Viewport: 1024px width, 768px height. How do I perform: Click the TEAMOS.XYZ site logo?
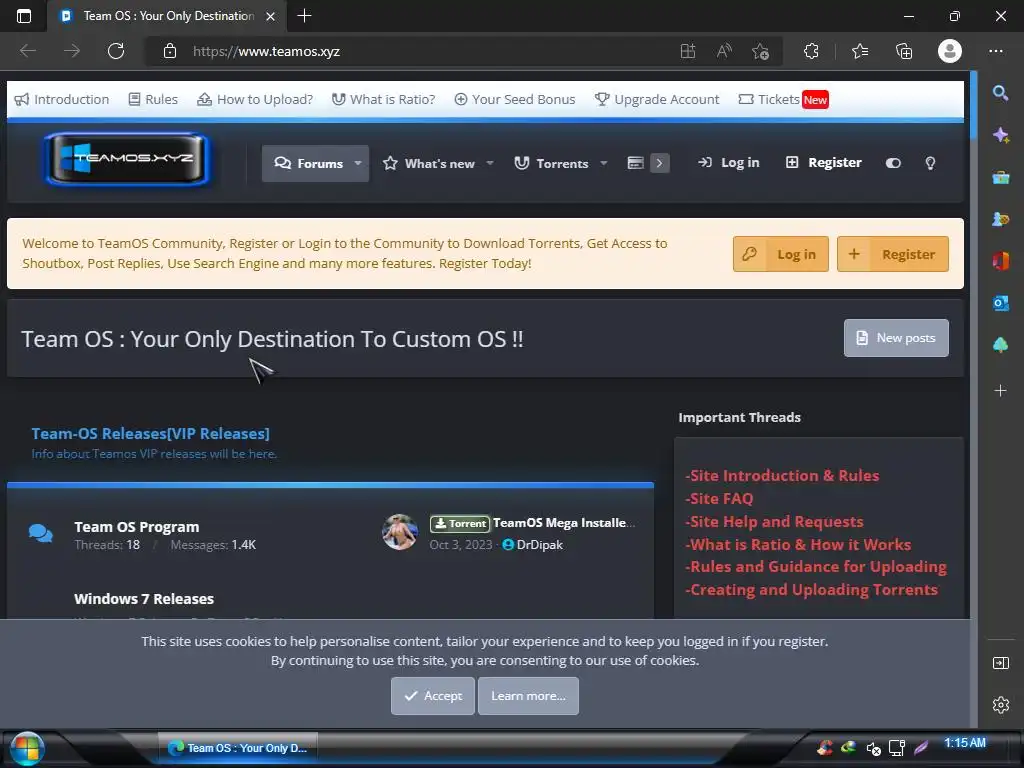coord(127,159)
